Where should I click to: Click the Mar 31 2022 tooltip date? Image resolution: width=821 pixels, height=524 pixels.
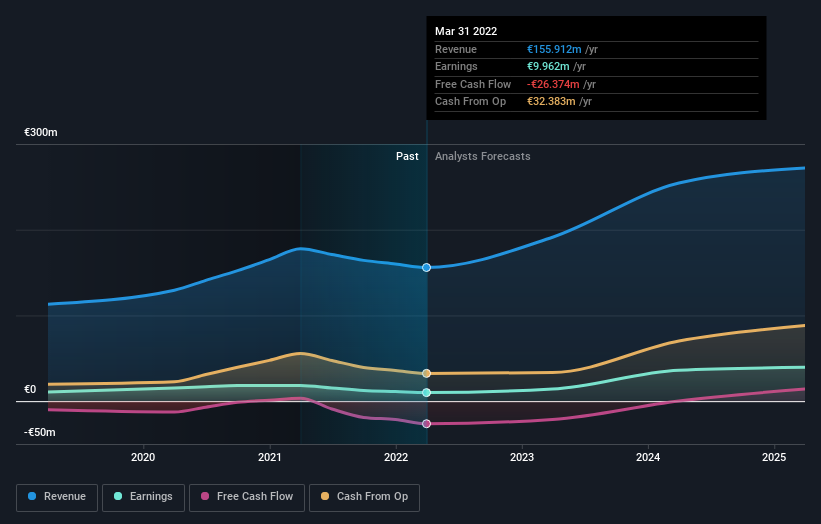(x=466, y=31)
